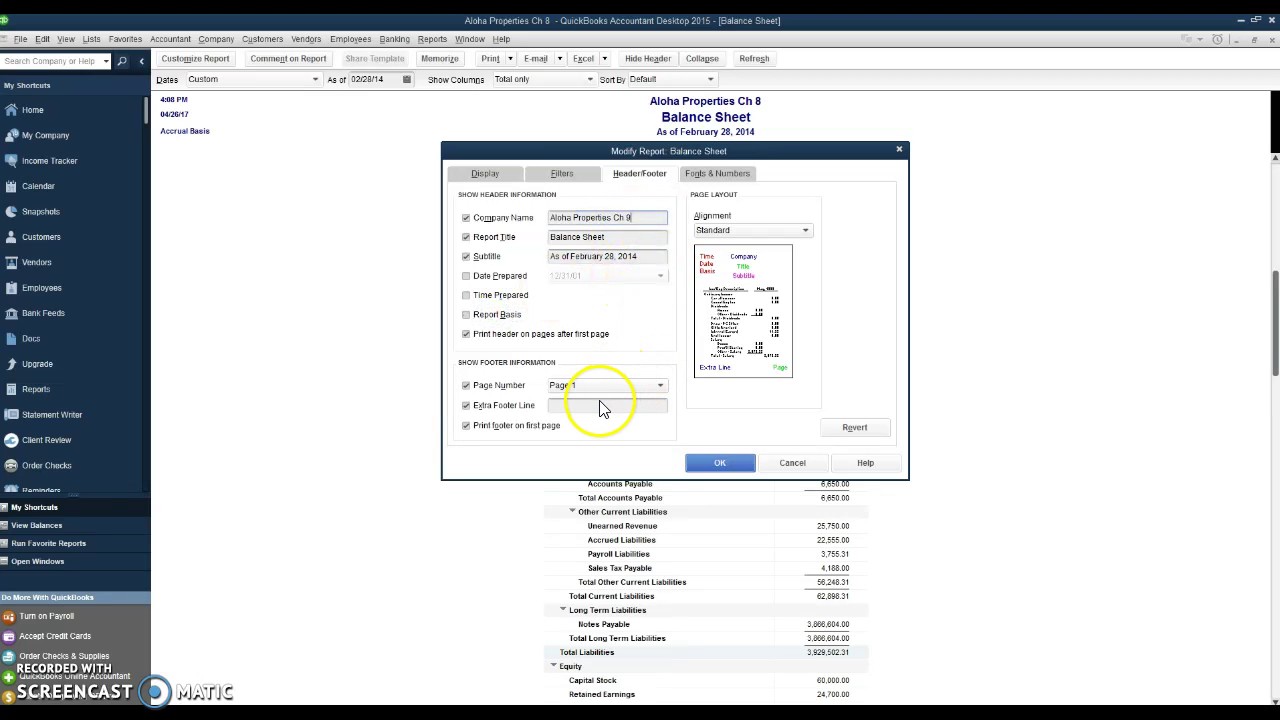
Task: Open Home from the shortcuts sidebar
Action: [x=32, y=110]
